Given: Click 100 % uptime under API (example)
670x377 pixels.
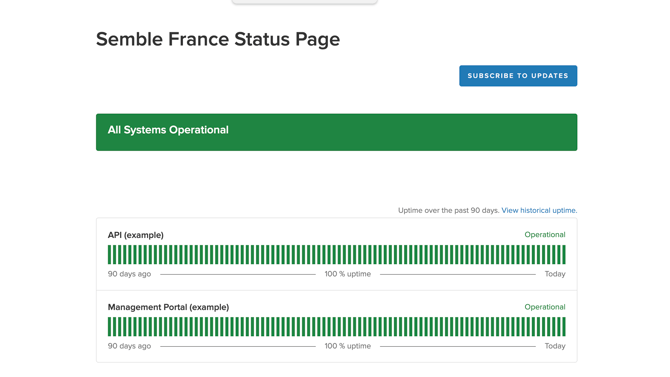Looking at the screenshot, I should (x=348, y=274).
